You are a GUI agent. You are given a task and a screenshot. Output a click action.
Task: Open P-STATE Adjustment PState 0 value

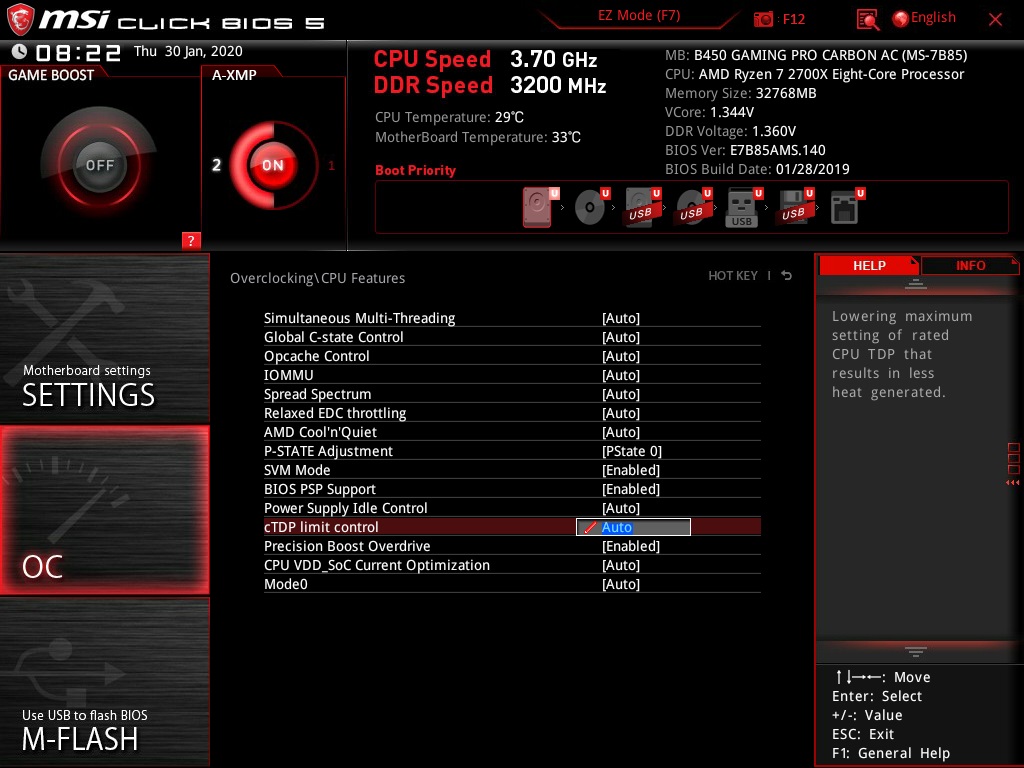[x=632, y=451]
